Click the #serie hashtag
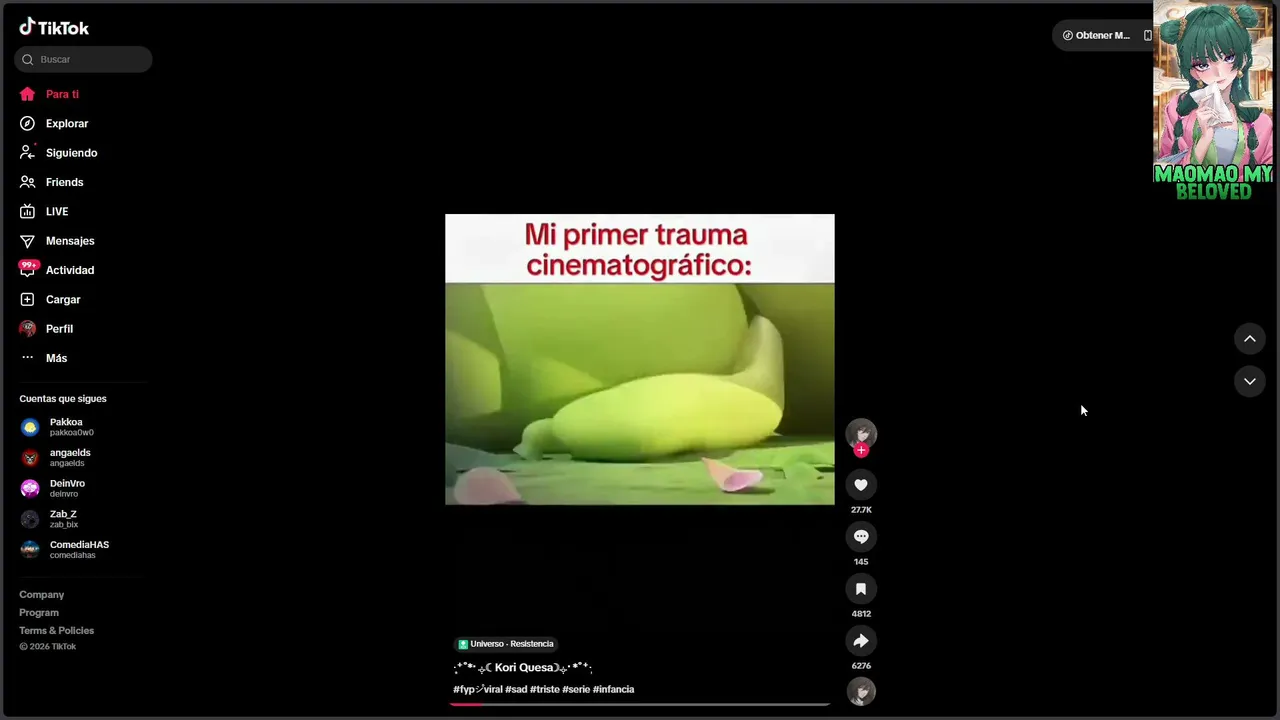 [x=576, y=689]
